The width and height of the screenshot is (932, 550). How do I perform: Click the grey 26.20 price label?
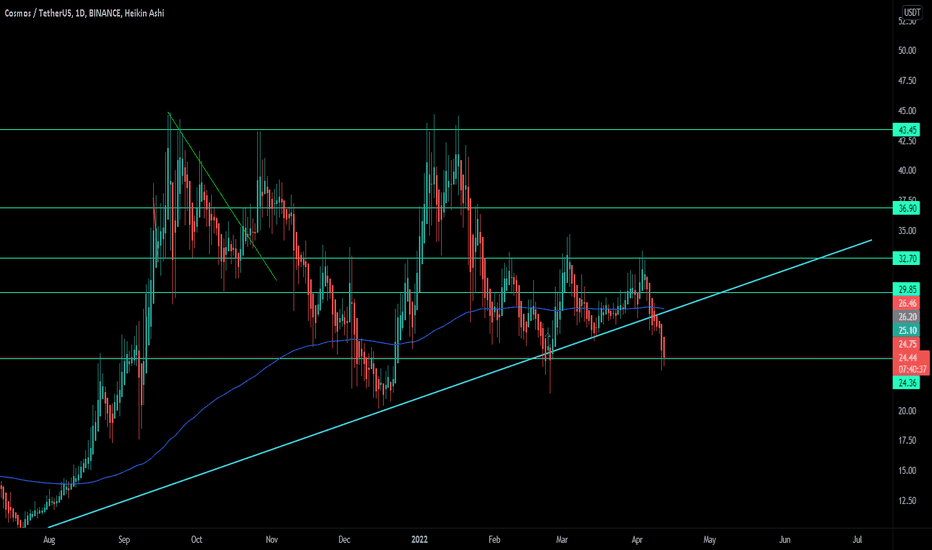pos(906,317)
